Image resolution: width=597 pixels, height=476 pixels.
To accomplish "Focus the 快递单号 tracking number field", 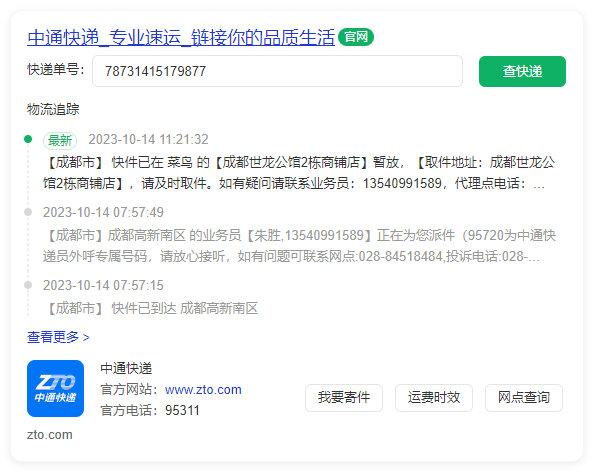I will (x=278, y=71).
